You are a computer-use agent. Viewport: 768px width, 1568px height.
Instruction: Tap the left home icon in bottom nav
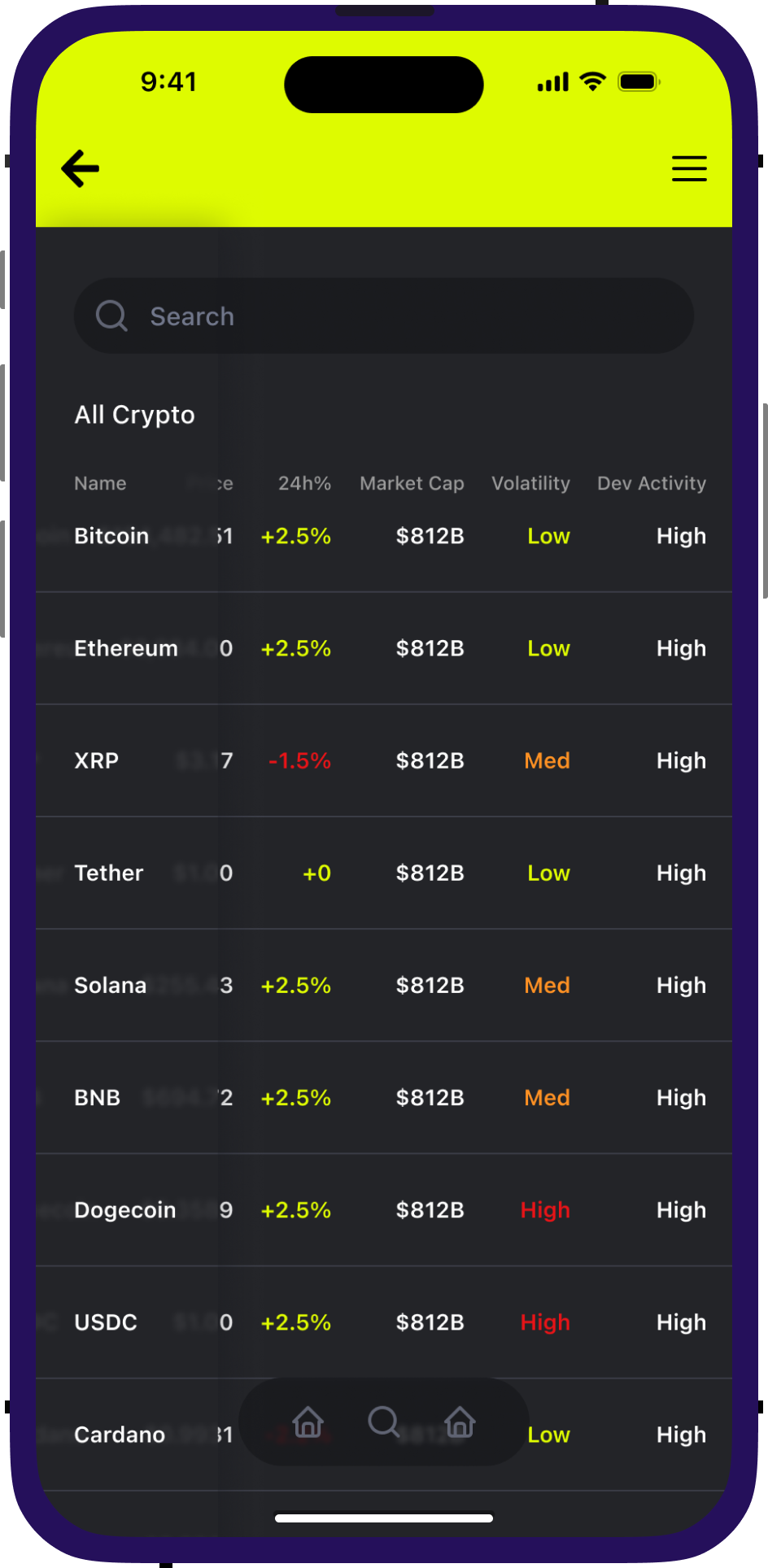click(x=308, y=1422)
